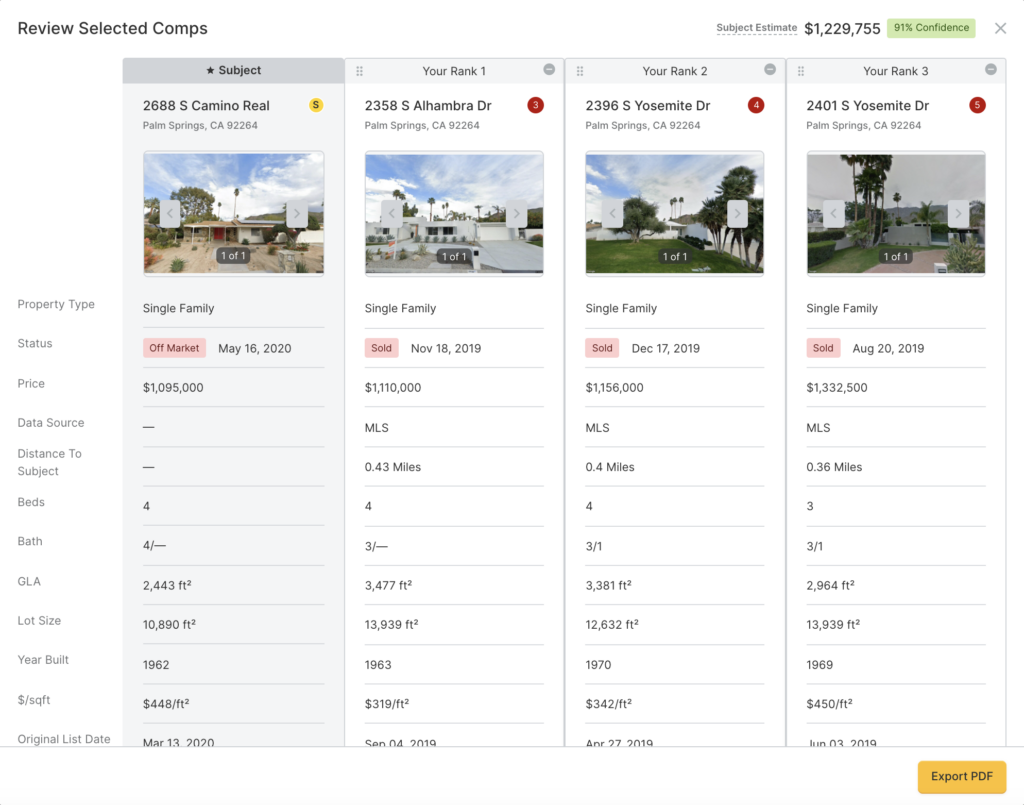Image resolution: width=1024 pixels, height=805 pixels.
Task: Remove the Rank 3 comp with minus icon
Action: 991,70
